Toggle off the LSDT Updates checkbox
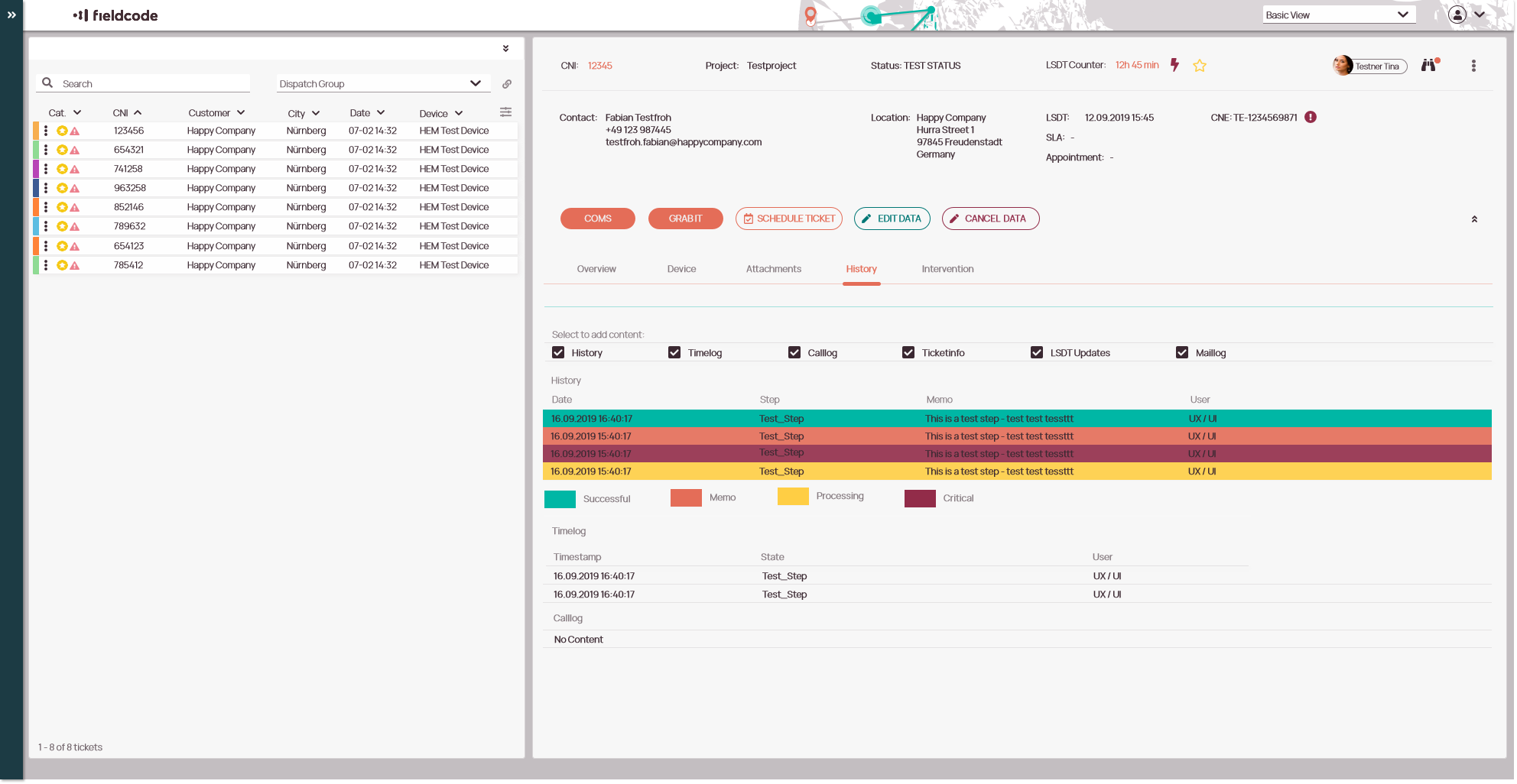Screen dimensions: 1517x784 [x=1037, y=352]
